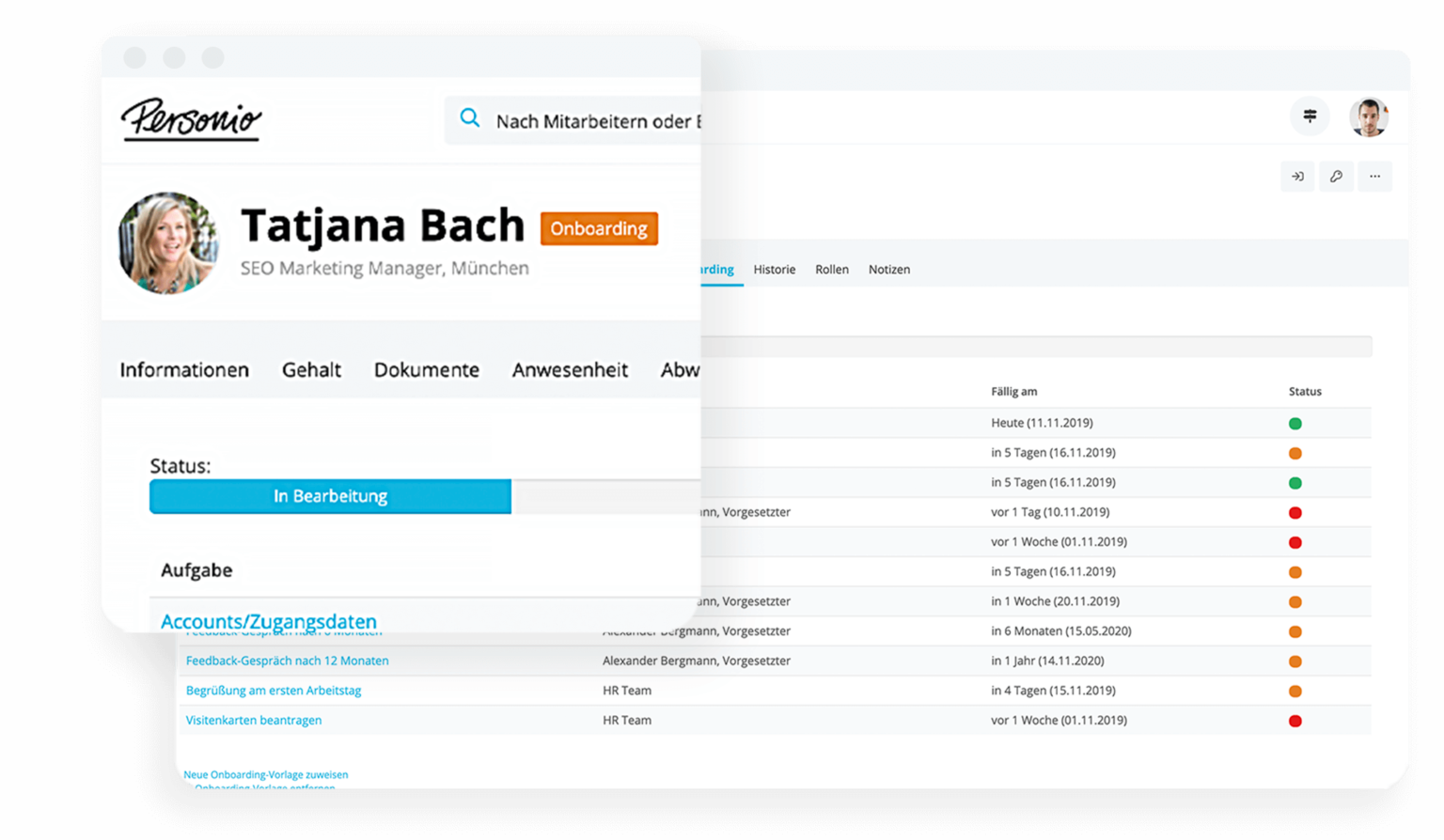Viewport: 1444px width, 840px height.
Task: Click the green status dot for Heute (11.11.2019)
Action: pyautogui.click(x=1295, y=423)
